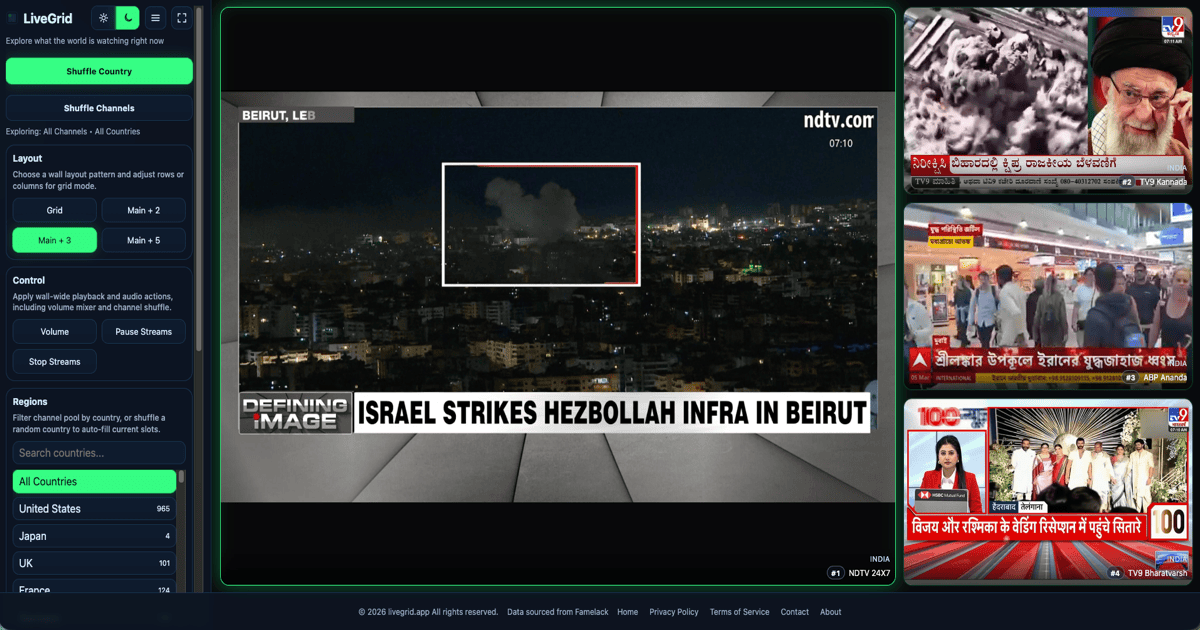Image resolution: width=1200 pixels, height=630 pixels.
Task: Click the LiveGrid logo icon
Action: click(x=12, y=18)
